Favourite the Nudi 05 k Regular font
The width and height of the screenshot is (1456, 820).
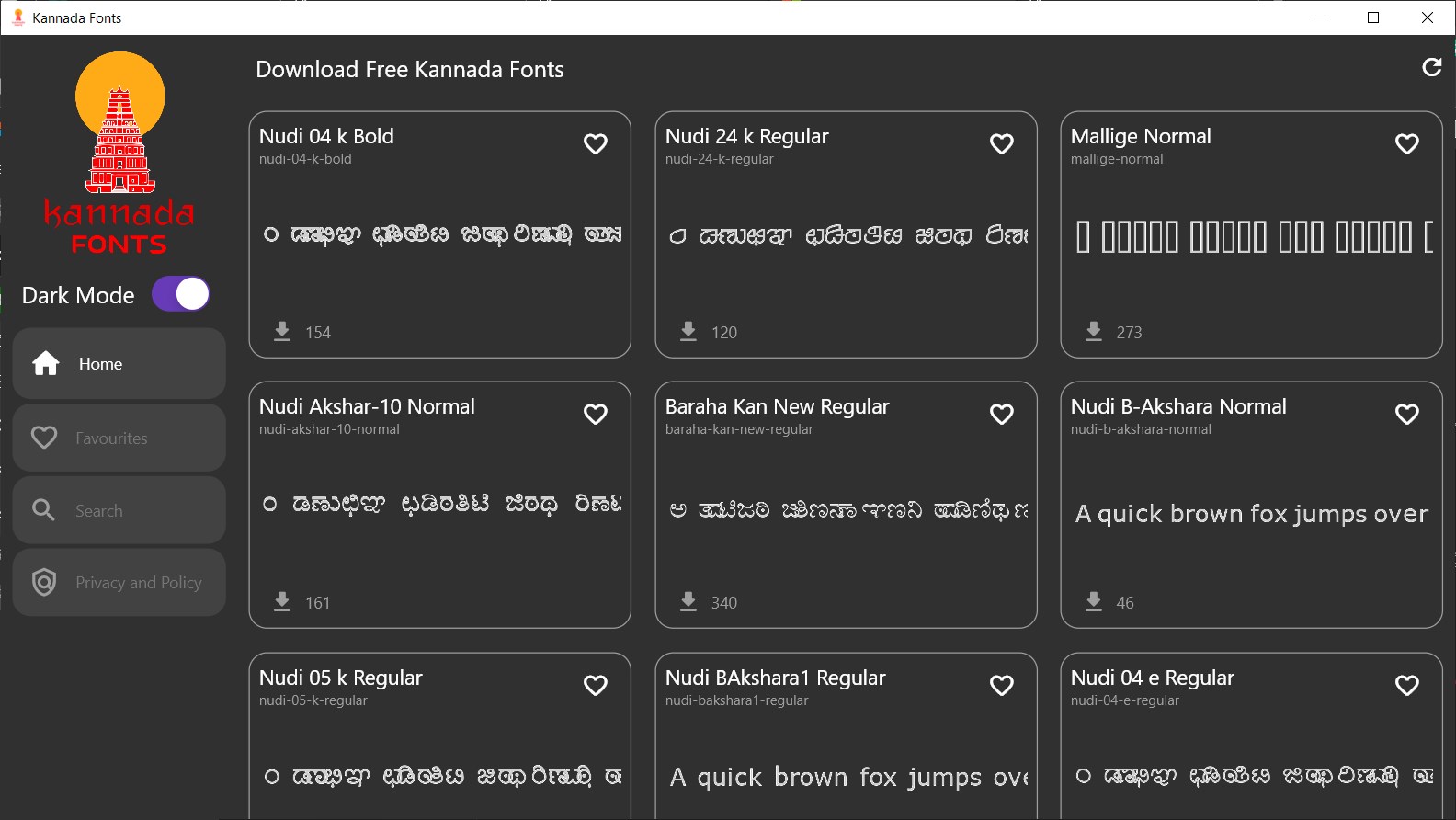596,686
